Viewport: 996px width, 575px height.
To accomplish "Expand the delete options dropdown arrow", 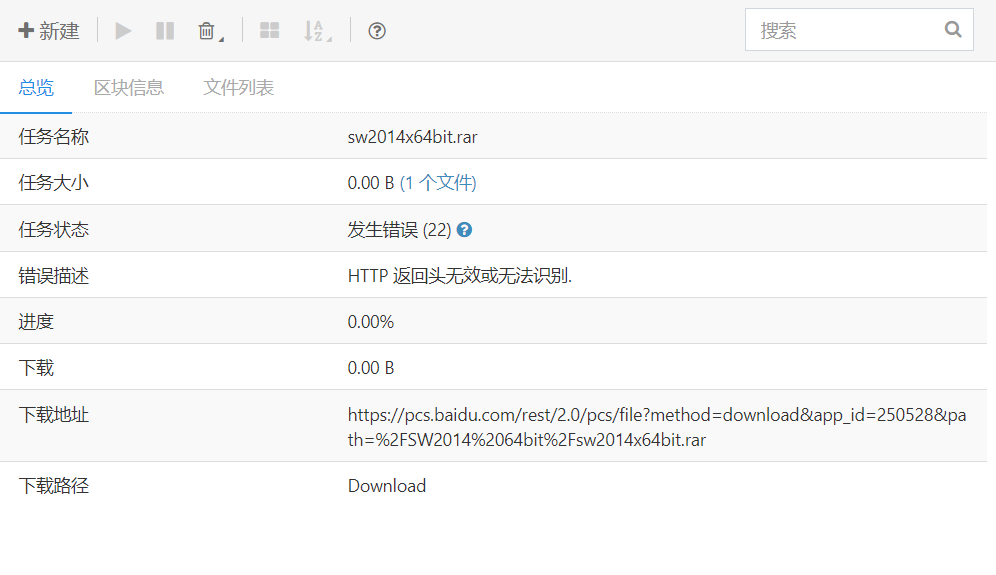I will point(221,39).
